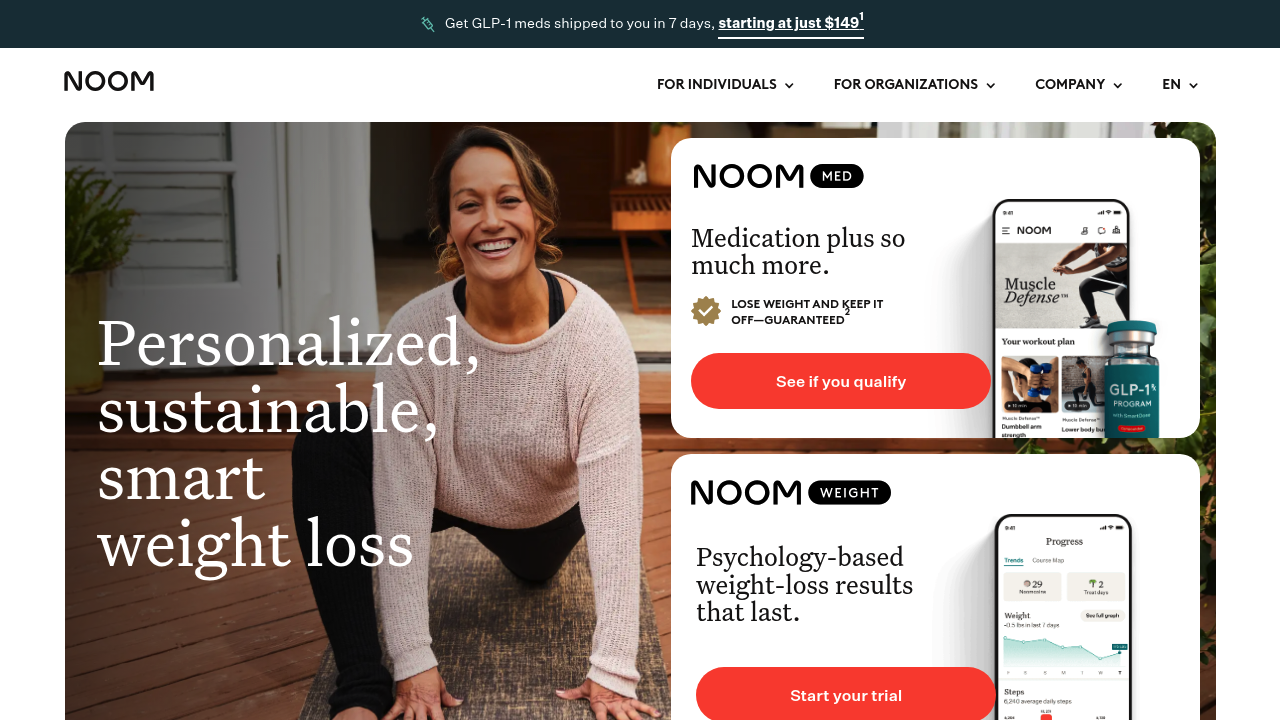Open the For Individuals menu
Viewport: 1280px width, 720px height.
(725, 84)
